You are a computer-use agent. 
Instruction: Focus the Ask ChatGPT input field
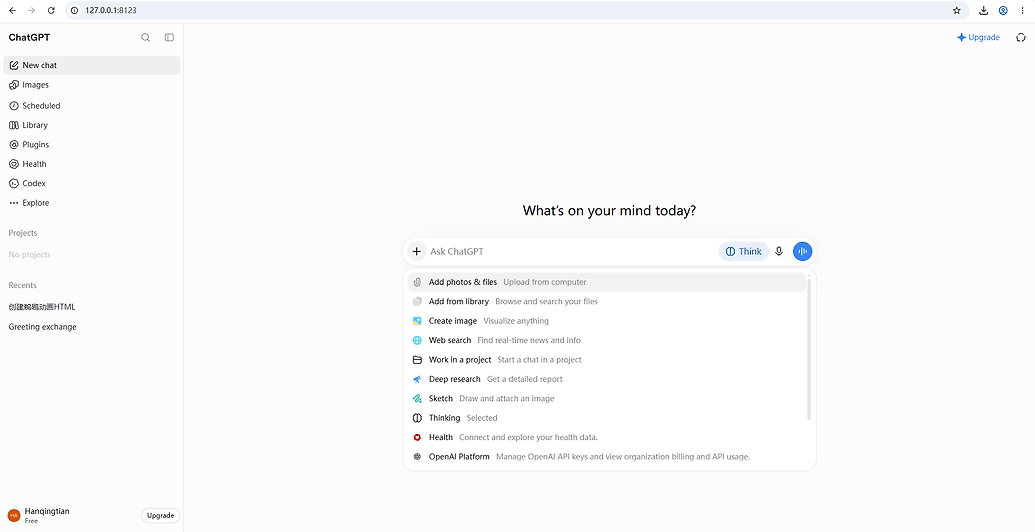(x=571, y=251)
